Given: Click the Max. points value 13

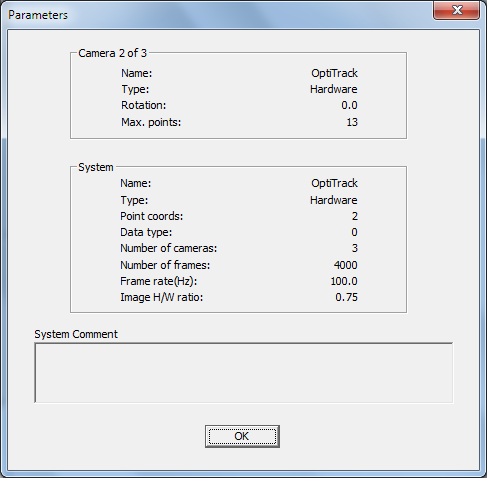Looking at the screenshot, I should click(x=352, y=122).
